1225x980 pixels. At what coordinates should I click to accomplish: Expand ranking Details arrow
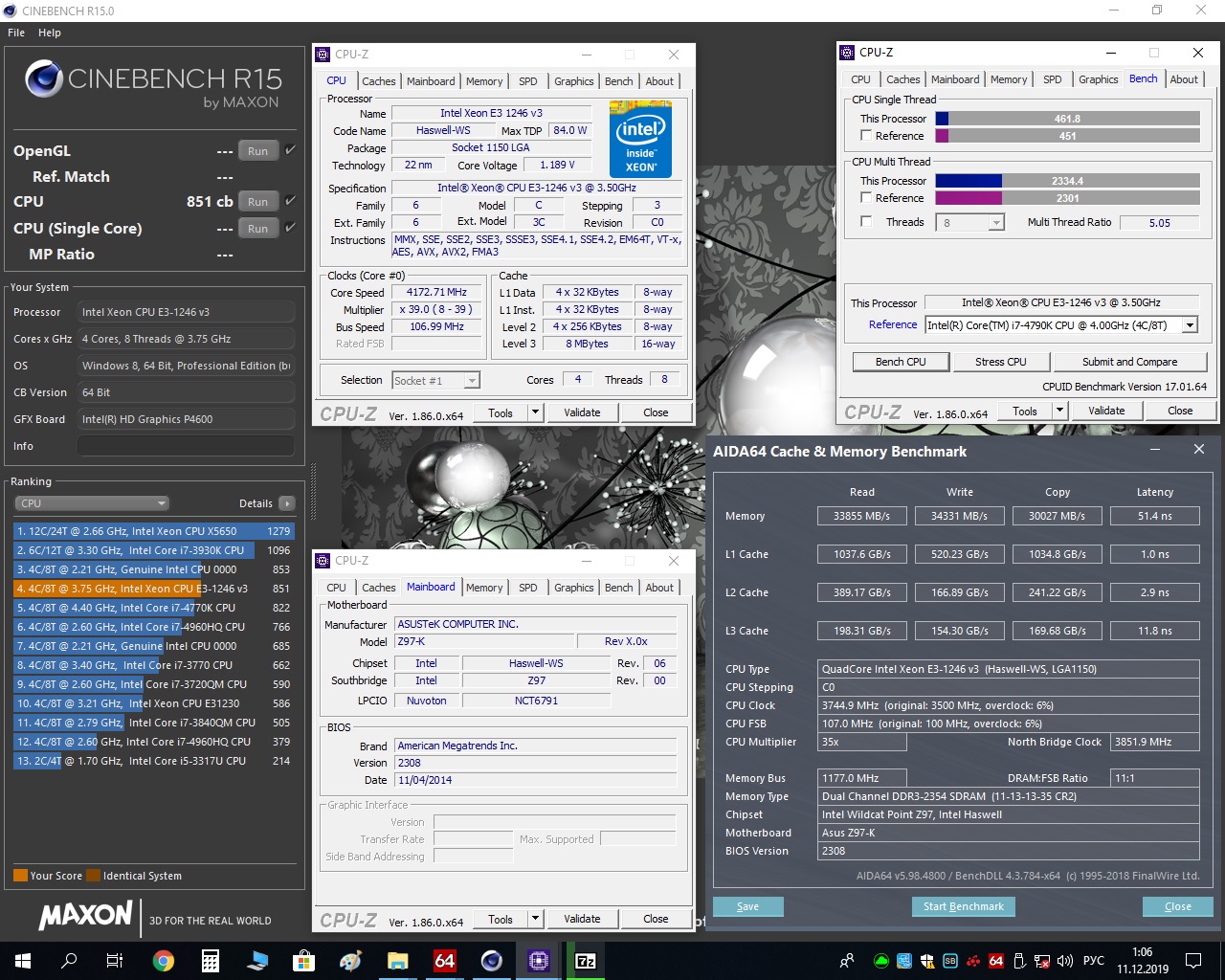[286, 503]
